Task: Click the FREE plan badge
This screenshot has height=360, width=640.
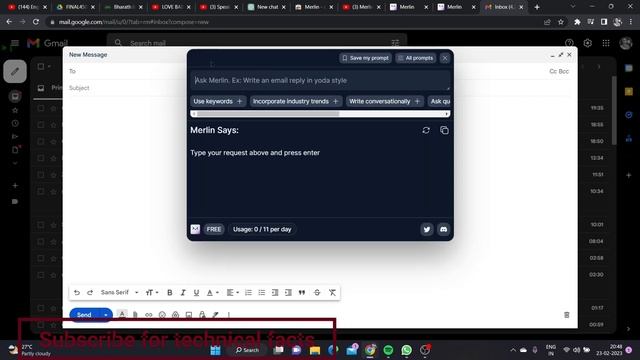Action: tap(213, 229)
